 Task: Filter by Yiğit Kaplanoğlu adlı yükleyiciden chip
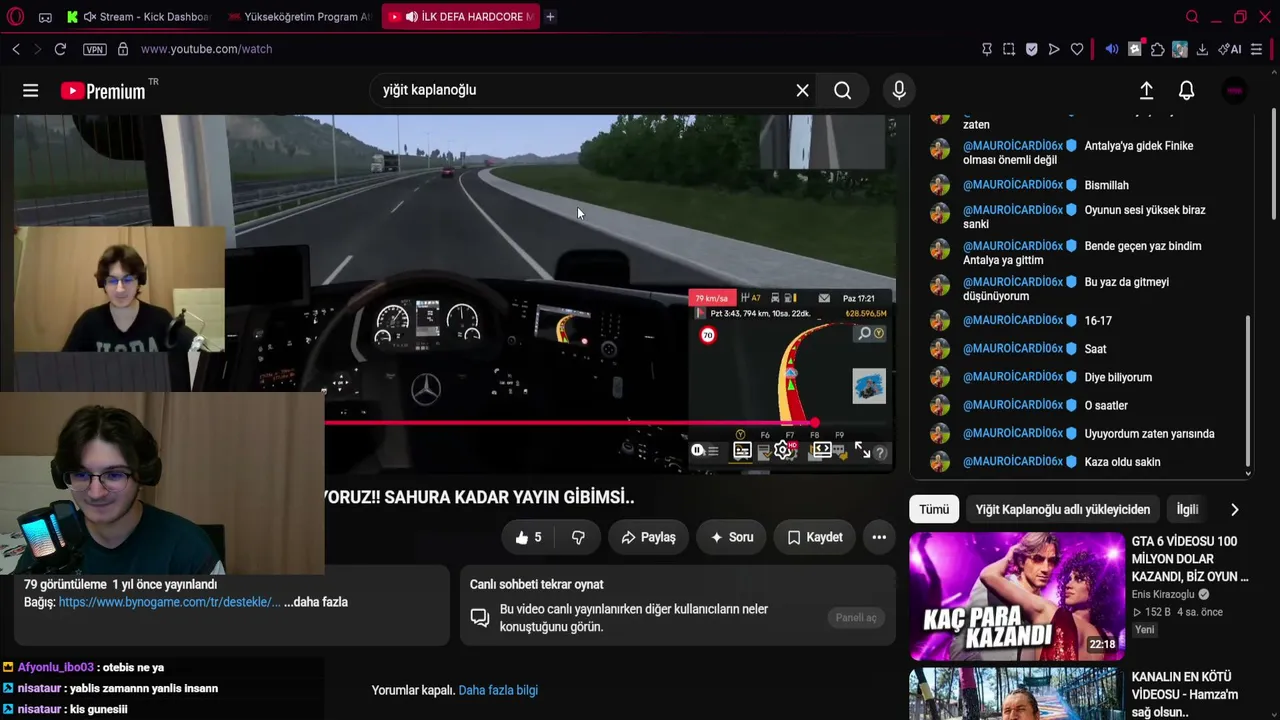click(1063, 509)
